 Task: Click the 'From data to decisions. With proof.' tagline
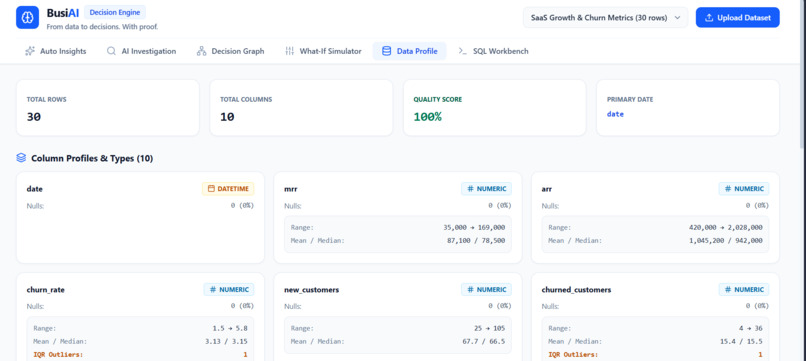pos(102,27)
